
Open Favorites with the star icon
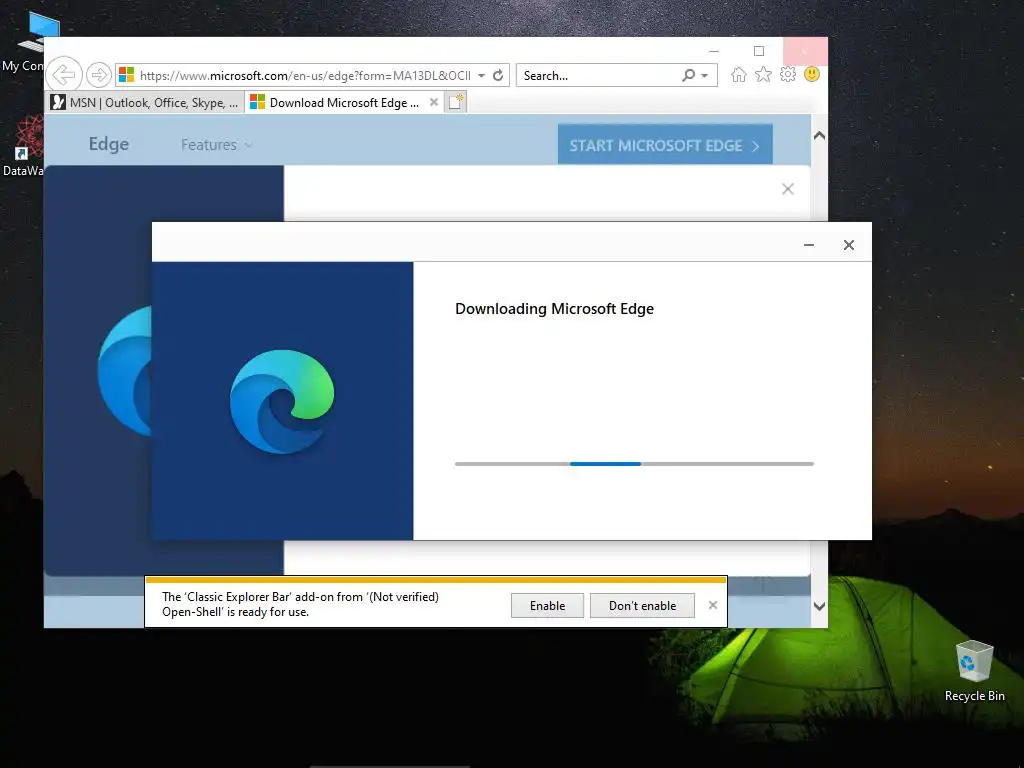pos(763,74)
